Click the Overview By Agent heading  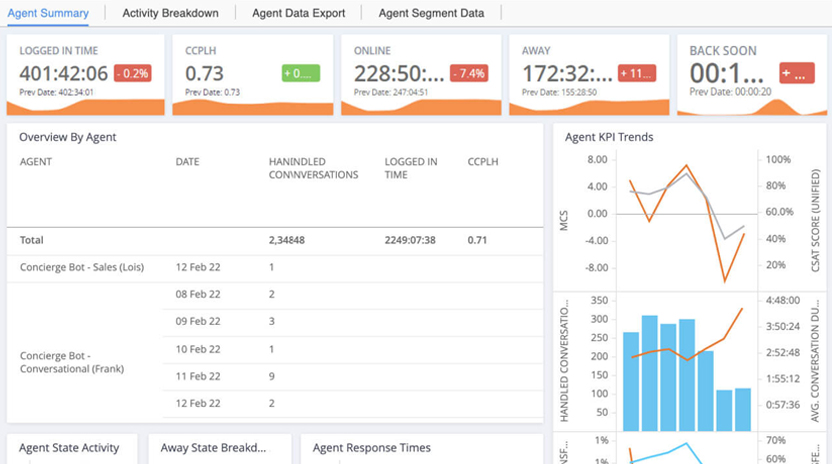coord(68,137)
